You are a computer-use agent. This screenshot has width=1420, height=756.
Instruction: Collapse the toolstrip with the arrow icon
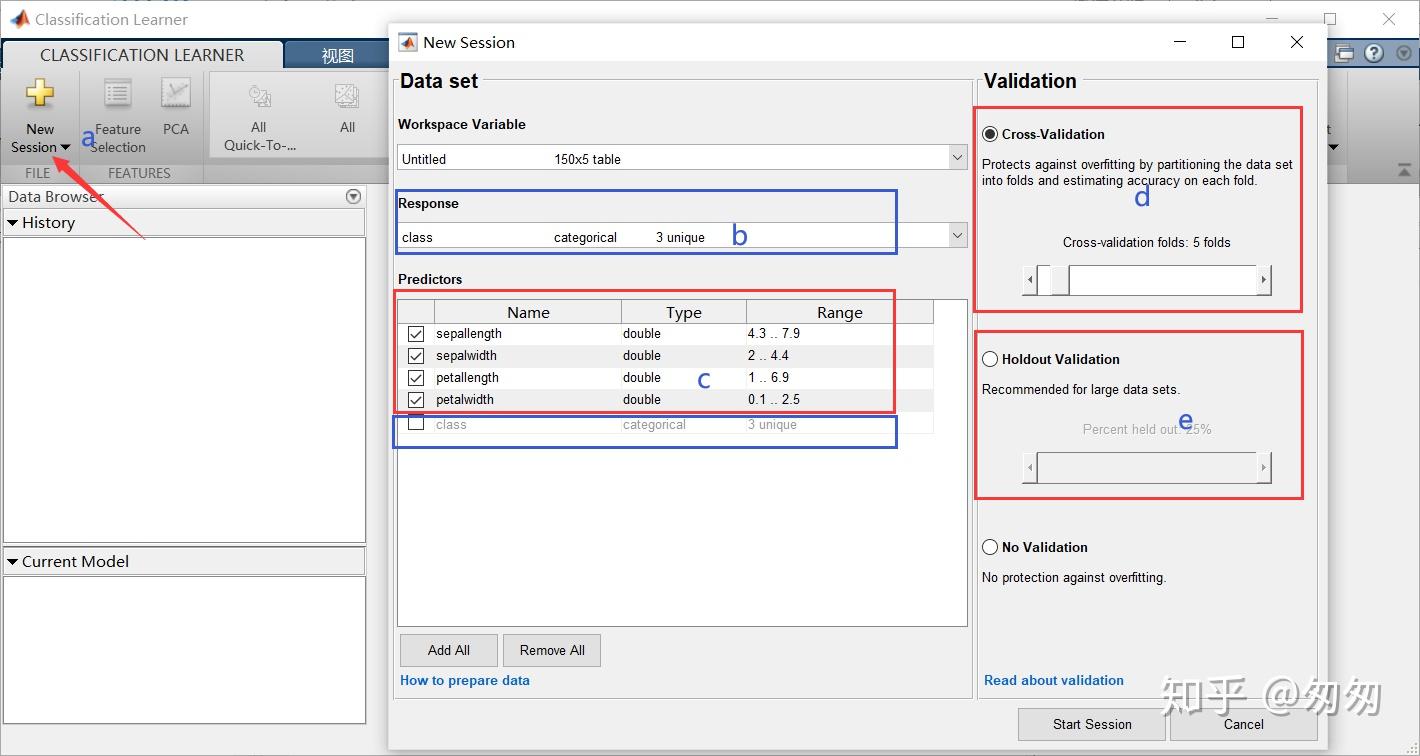click(x=1403, y=171)
